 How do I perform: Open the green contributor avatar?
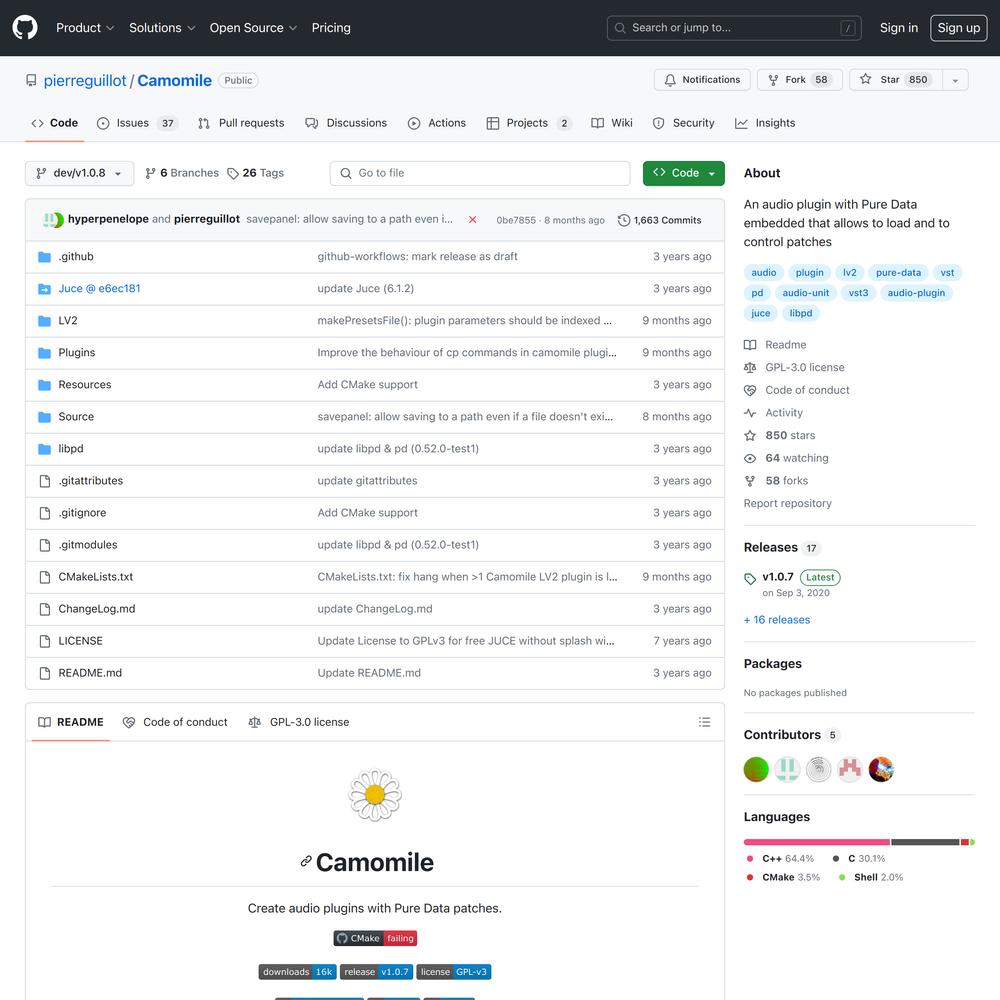pyautogui.click(x=756, y=769)
